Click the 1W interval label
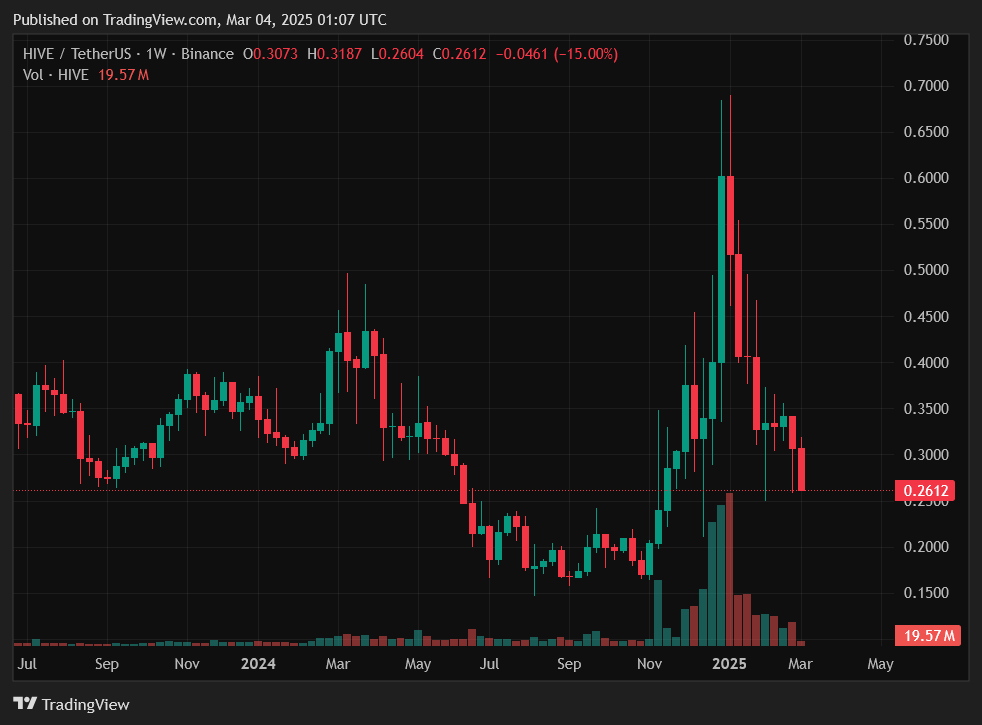982x725 pixels. pyautogui.click(x=156, y=54)
